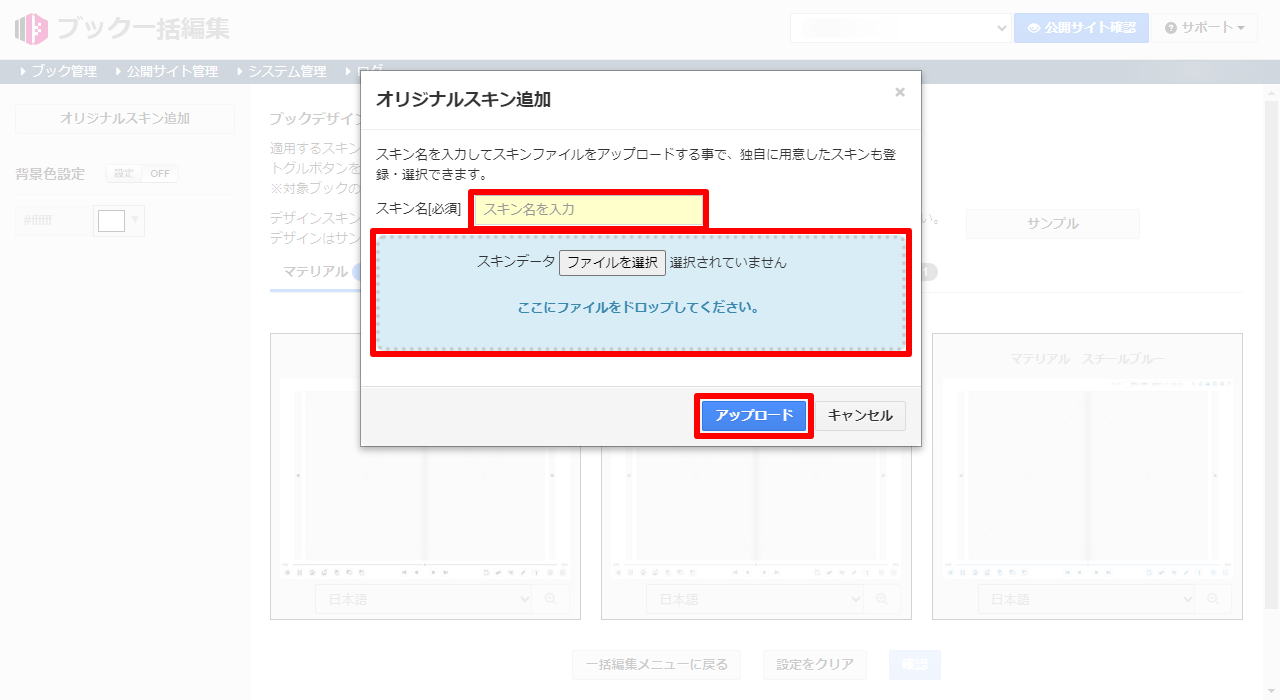This screenshot has width=1280, height=700.
Task: Click the キャンセル button
Action: (x=861, y=416)
